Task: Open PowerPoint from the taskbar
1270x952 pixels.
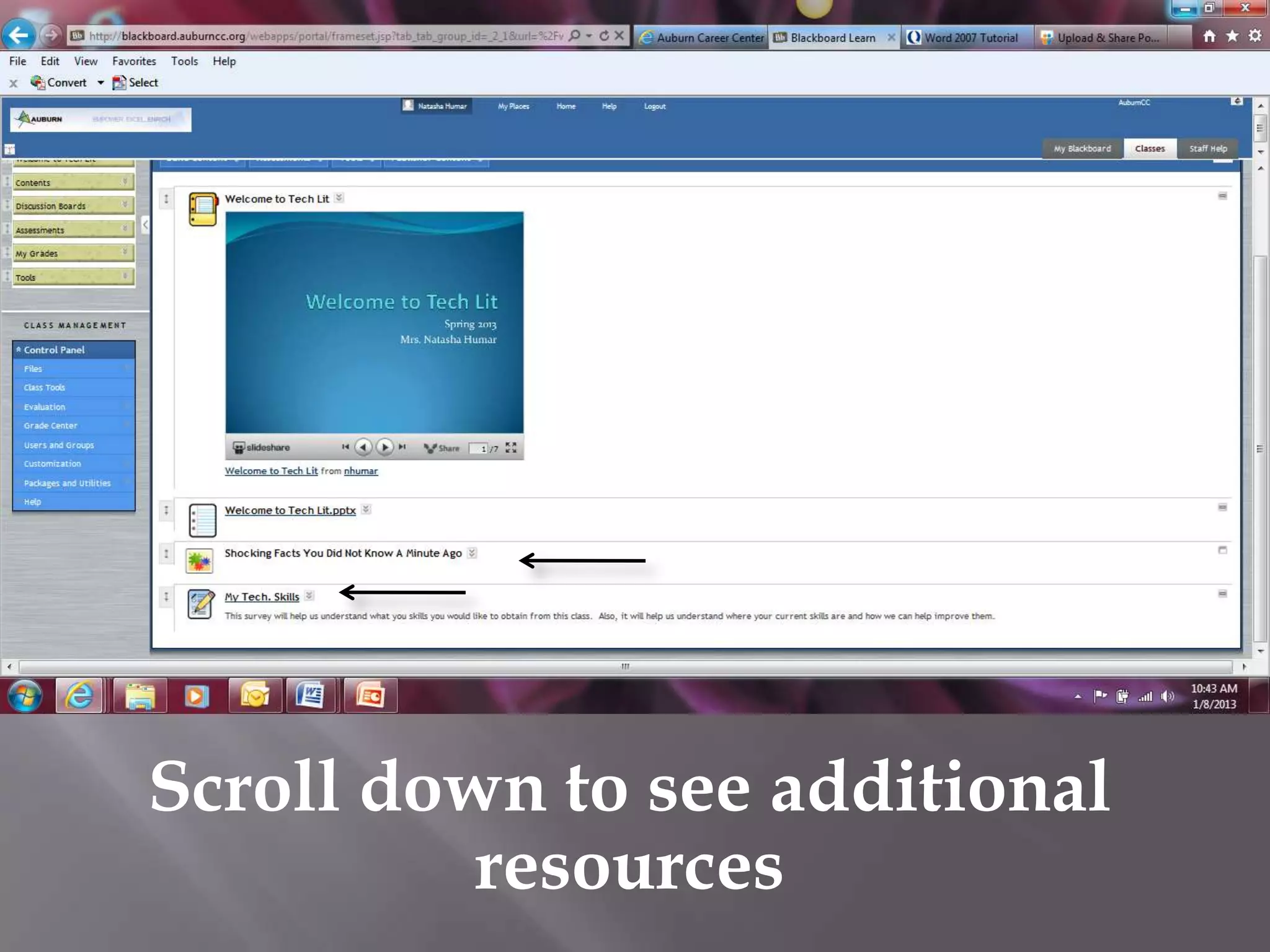Action: pyautogui.click(x=370, y=695)
